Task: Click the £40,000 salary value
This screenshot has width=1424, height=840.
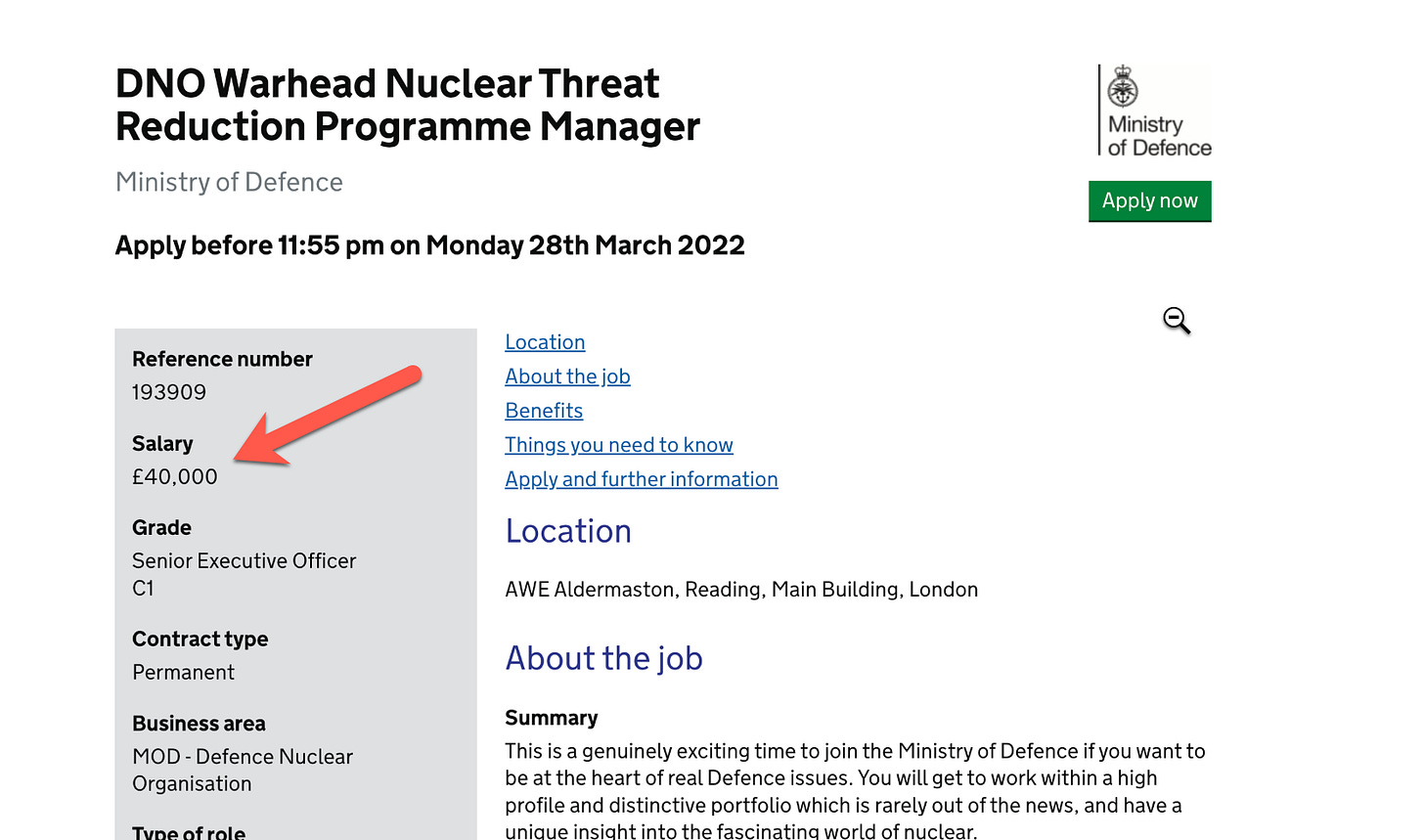Action: (x=175, y=476)
